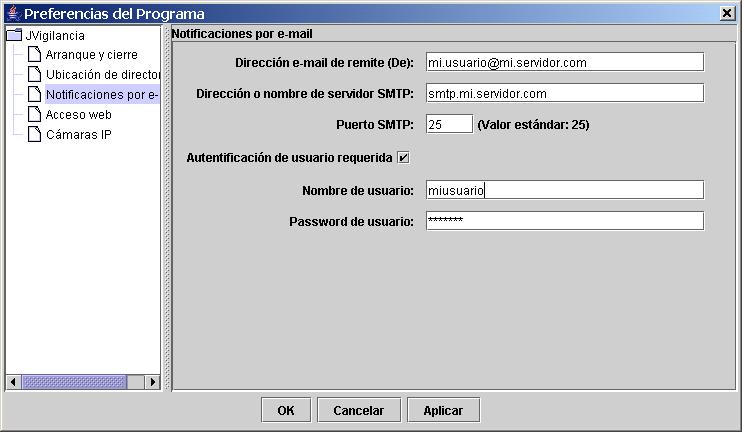Click the page icon next to Ubicación de directorios

coord(34,74)
